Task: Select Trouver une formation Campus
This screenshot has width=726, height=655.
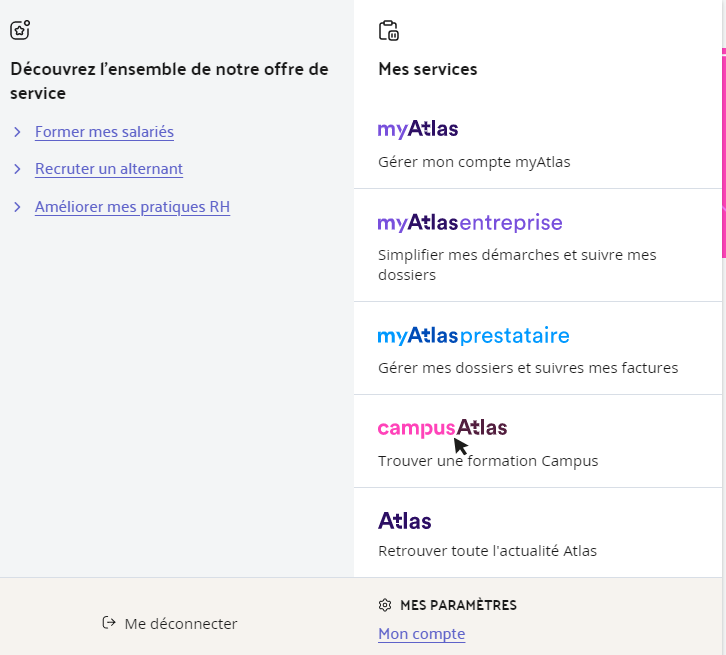Action: (x=488, y=461)
